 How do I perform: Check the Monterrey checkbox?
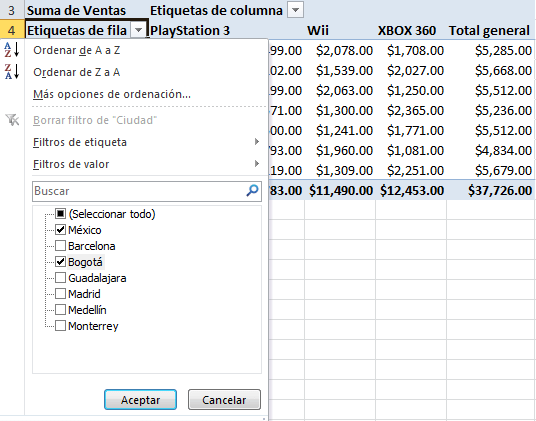(x=60, y=326)
